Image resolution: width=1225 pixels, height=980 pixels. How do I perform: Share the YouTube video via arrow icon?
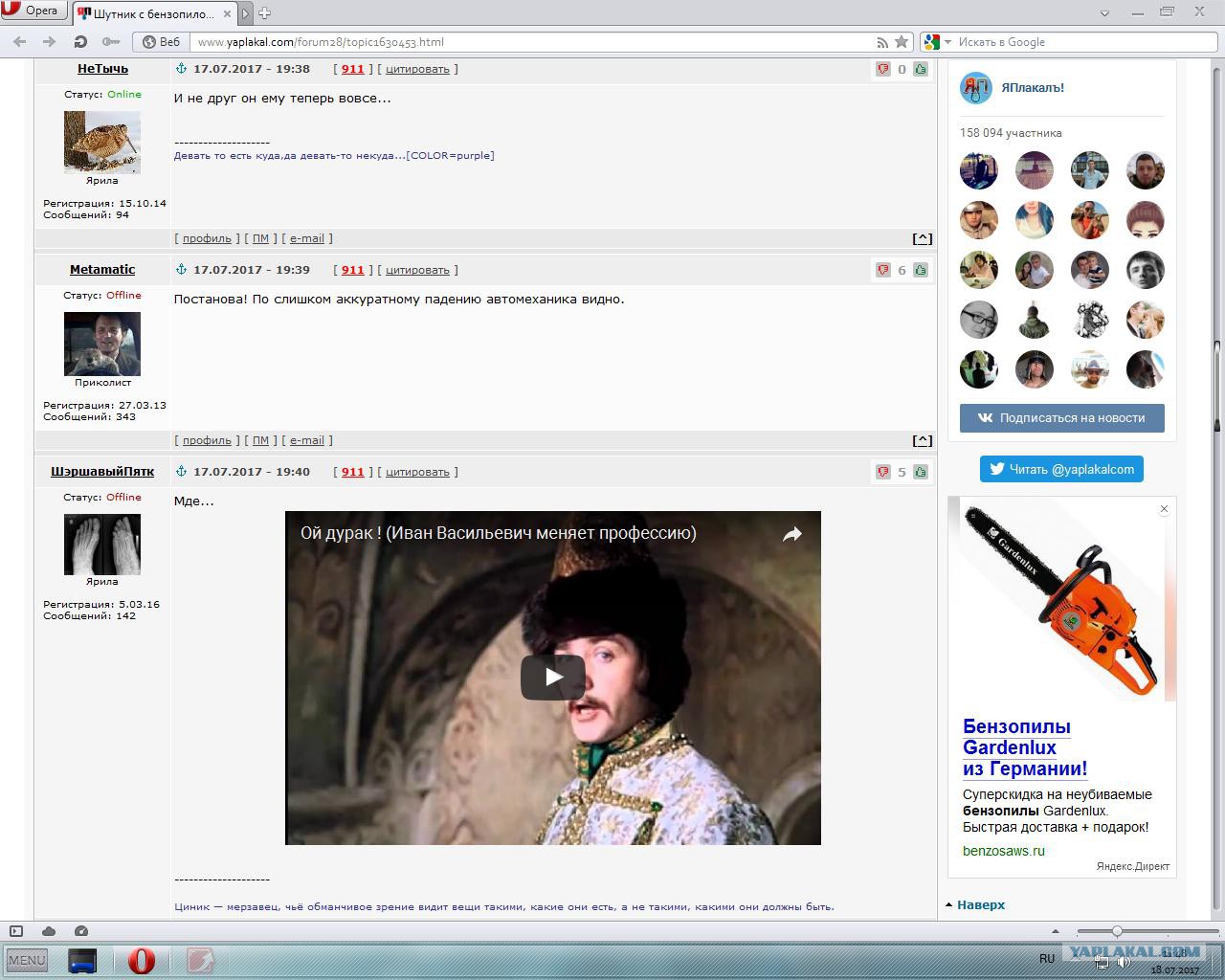point(791,534)
